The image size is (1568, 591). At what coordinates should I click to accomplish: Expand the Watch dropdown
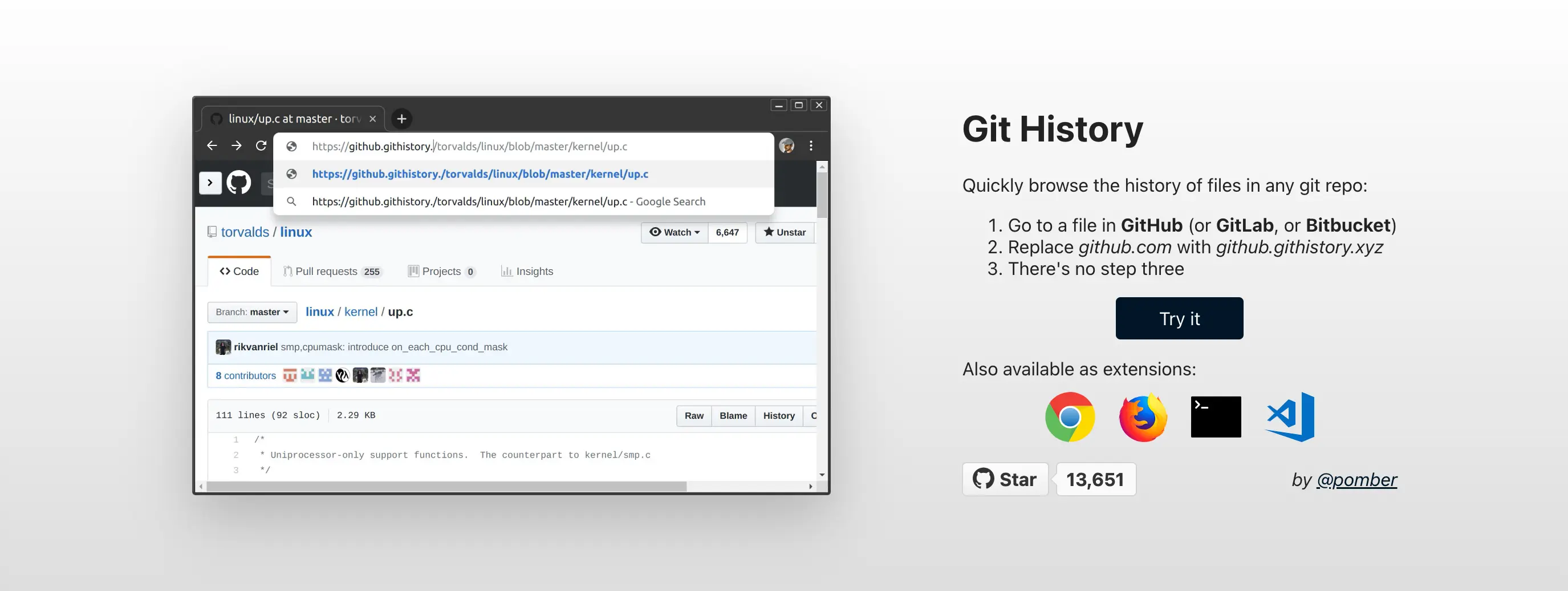point(675,232)
